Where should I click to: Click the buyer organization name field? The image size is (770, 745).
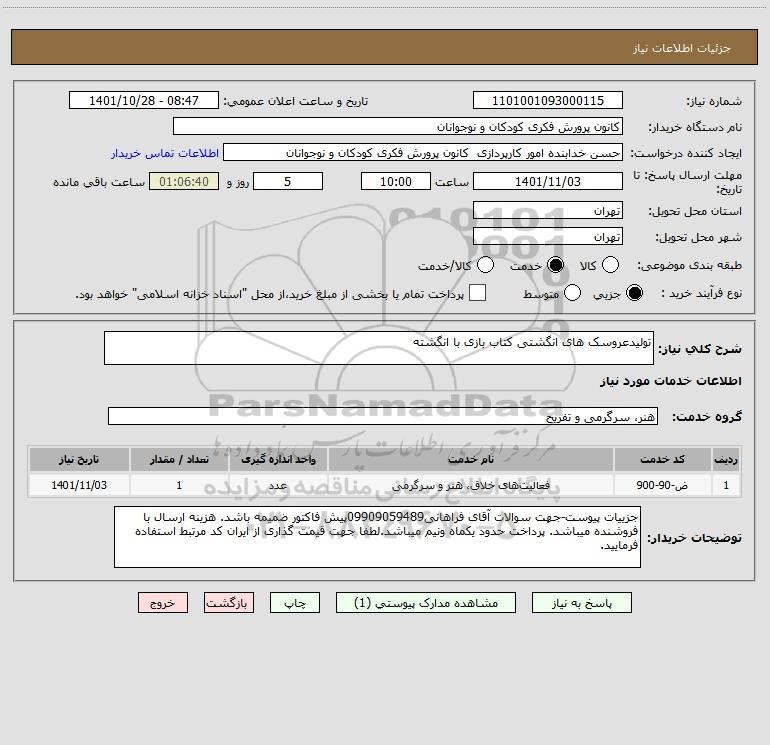(x=398, y=126)
